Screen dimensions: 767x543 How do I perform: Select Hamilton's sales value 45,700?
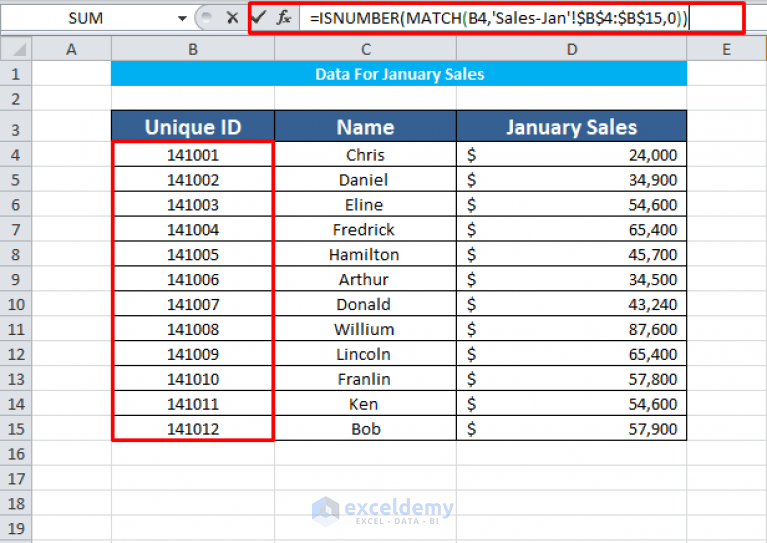(x=571, y=254)
